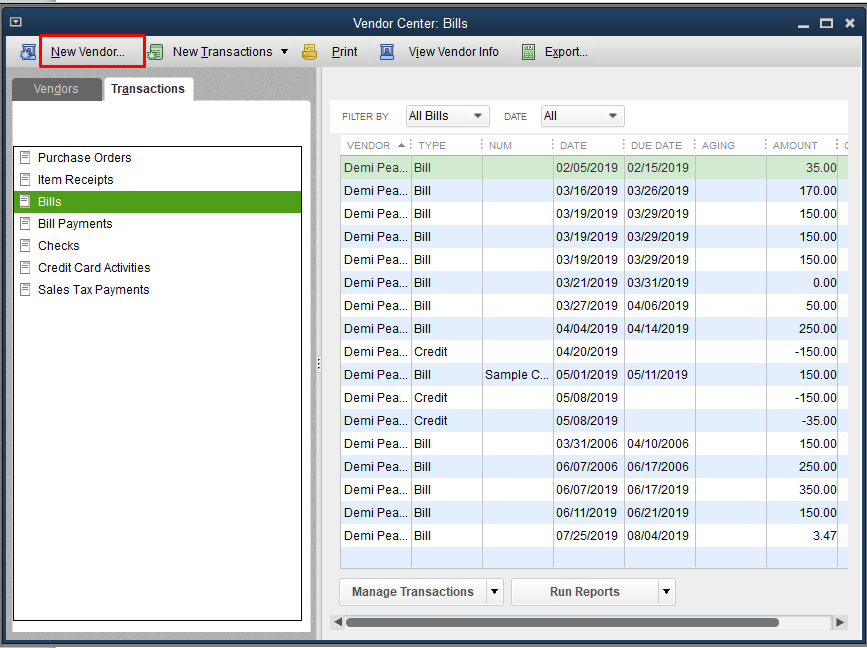Screen dimensions: 867x648
Task: Click the Credit Card Activities document icon
Action: click(x=25, y=268)
